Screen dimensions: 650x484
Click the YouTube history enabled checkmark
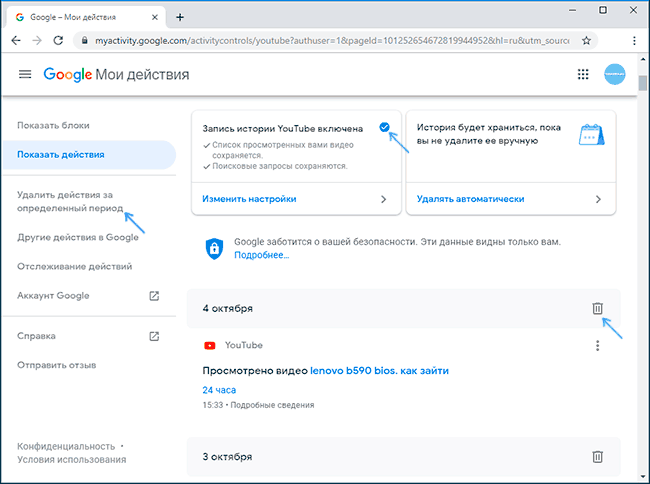click(x=385, y=127)
